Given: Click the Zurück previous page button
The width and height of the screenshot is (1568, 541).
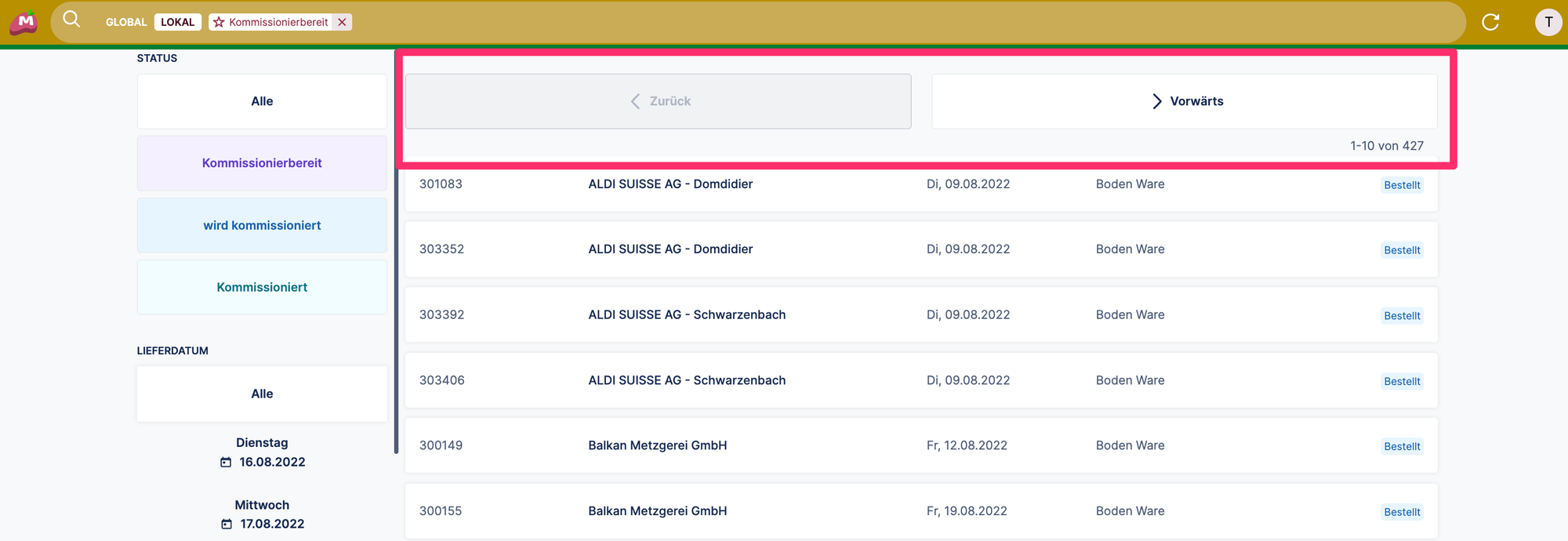Looking at the screenshot, I should tap(658, 101).
